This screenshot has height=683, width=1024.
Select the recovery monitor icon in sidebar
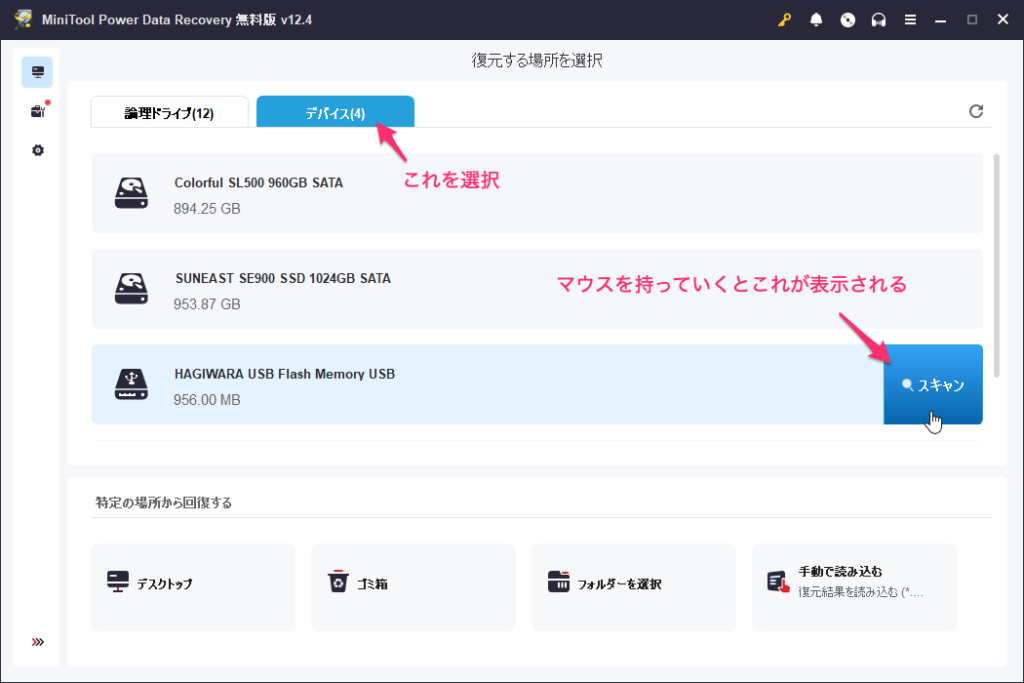[x=38, y=72]
